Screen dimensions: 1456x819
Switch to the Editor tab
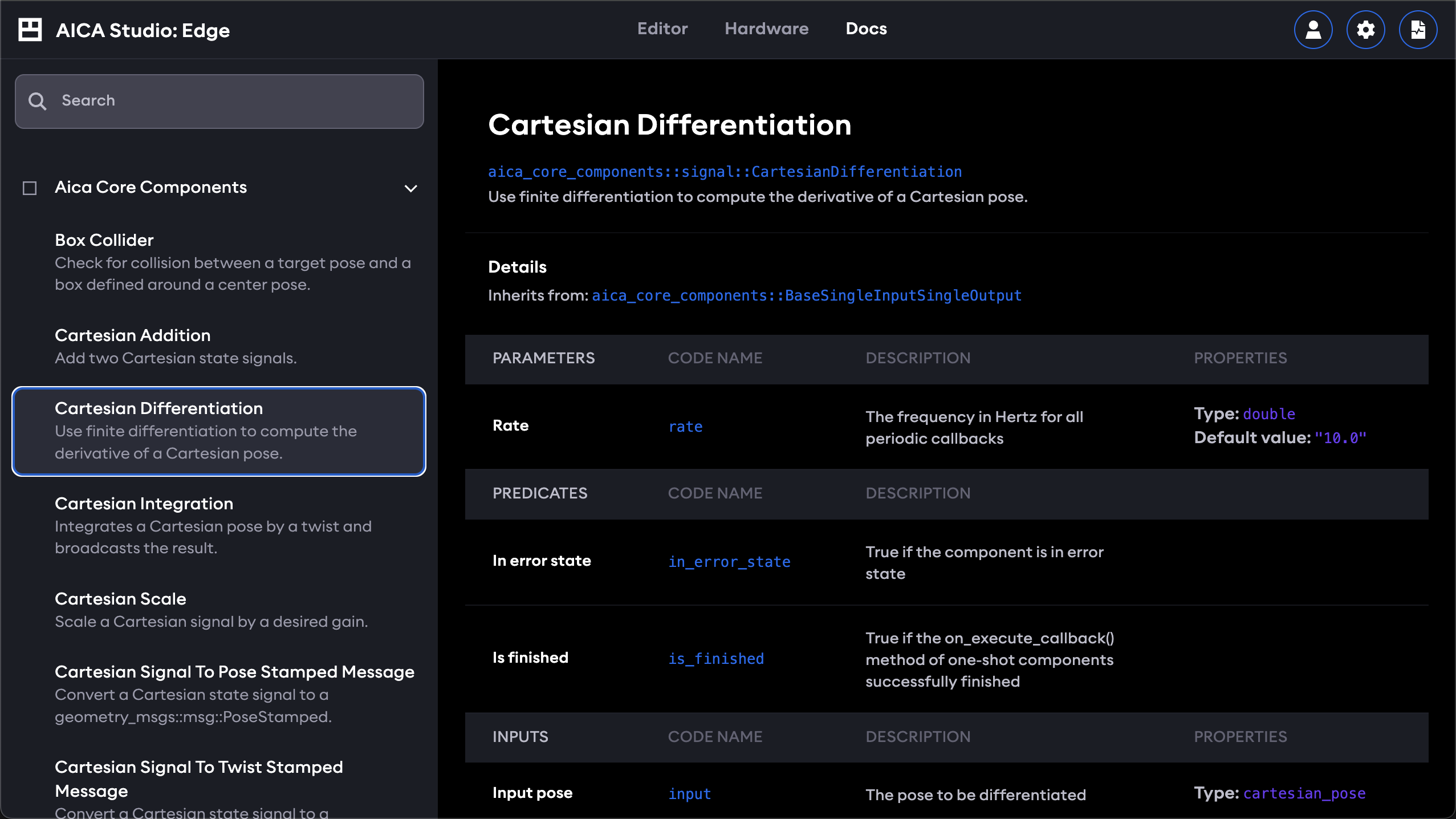(662, 29)
